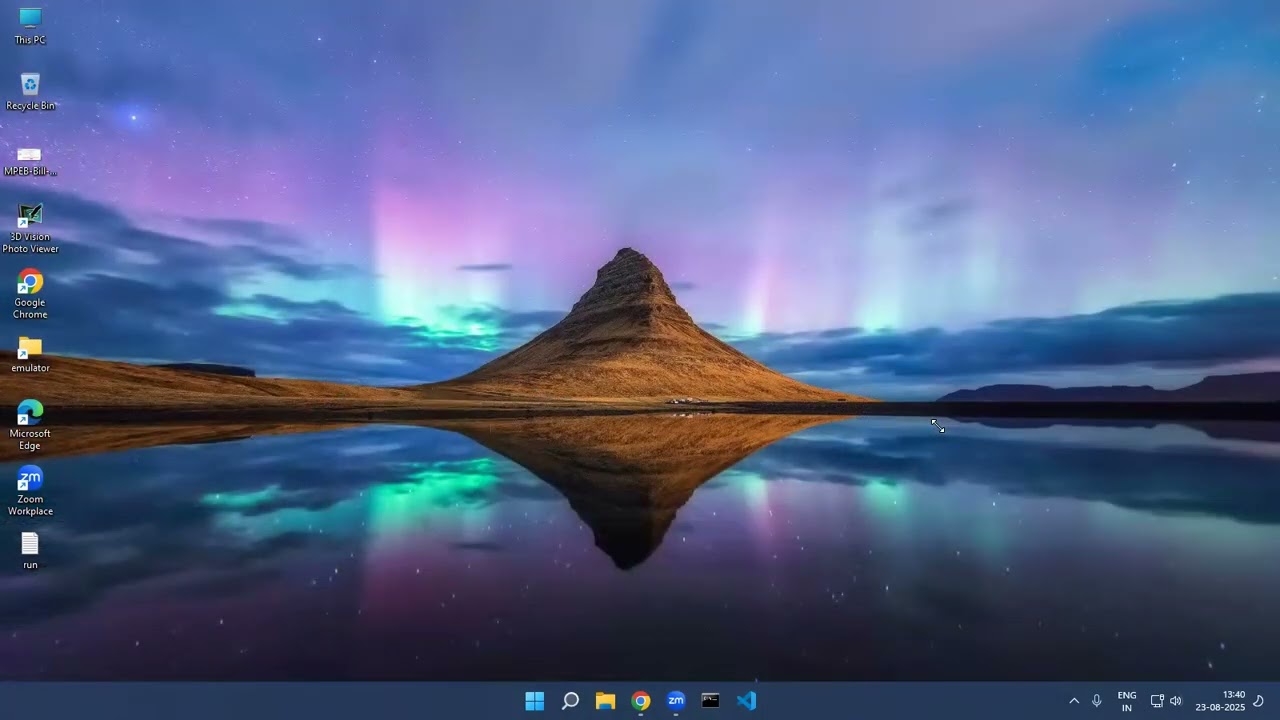Click the microphone icon in system tray
The width and height of the screenshot is (1280, 720).
tap(1097, 701)
